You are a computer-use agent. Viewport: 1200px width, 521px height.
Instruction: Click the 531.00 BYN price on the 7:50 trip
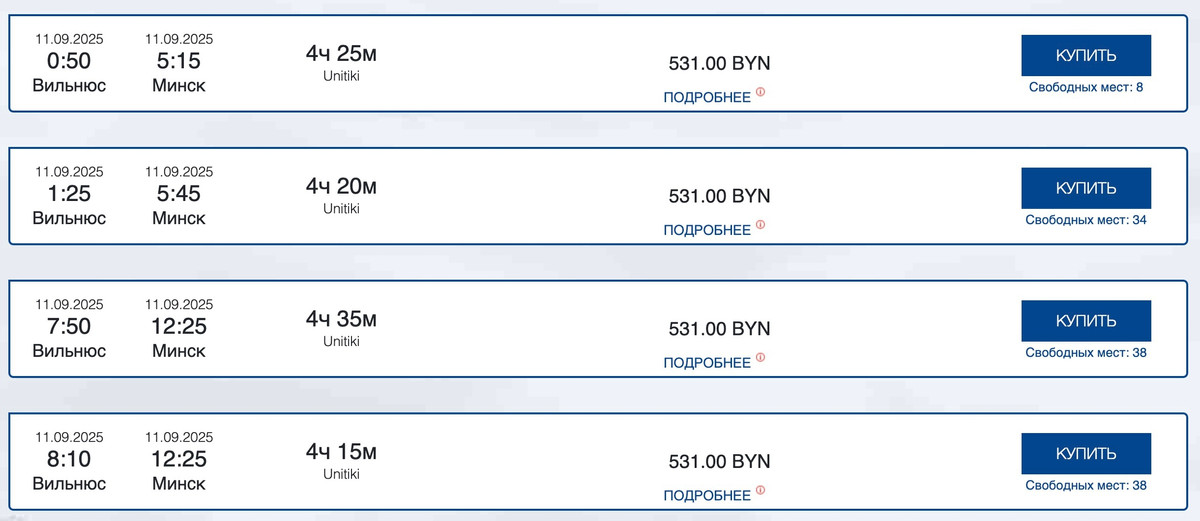point(719,329)
